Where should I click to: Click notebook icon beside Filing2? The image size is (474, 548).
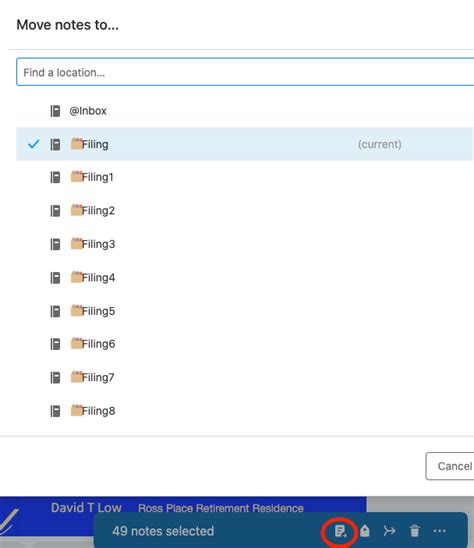coord(55,211)
